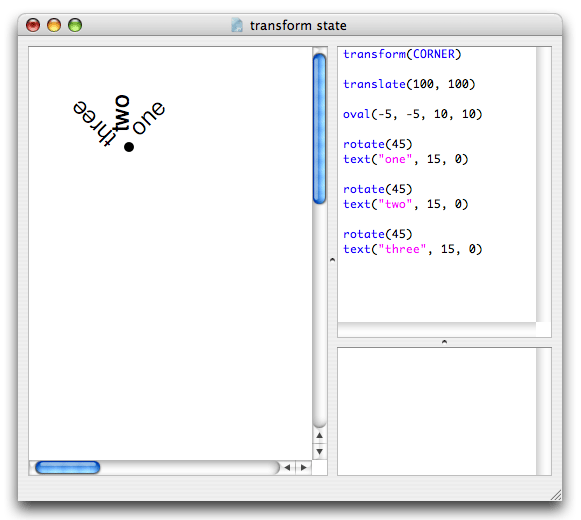Image resolution: width=581 pixels, height=520 pixels.
Task: Click the line transform(CORNER) in the editor
Action: click(x=402, y=54)
